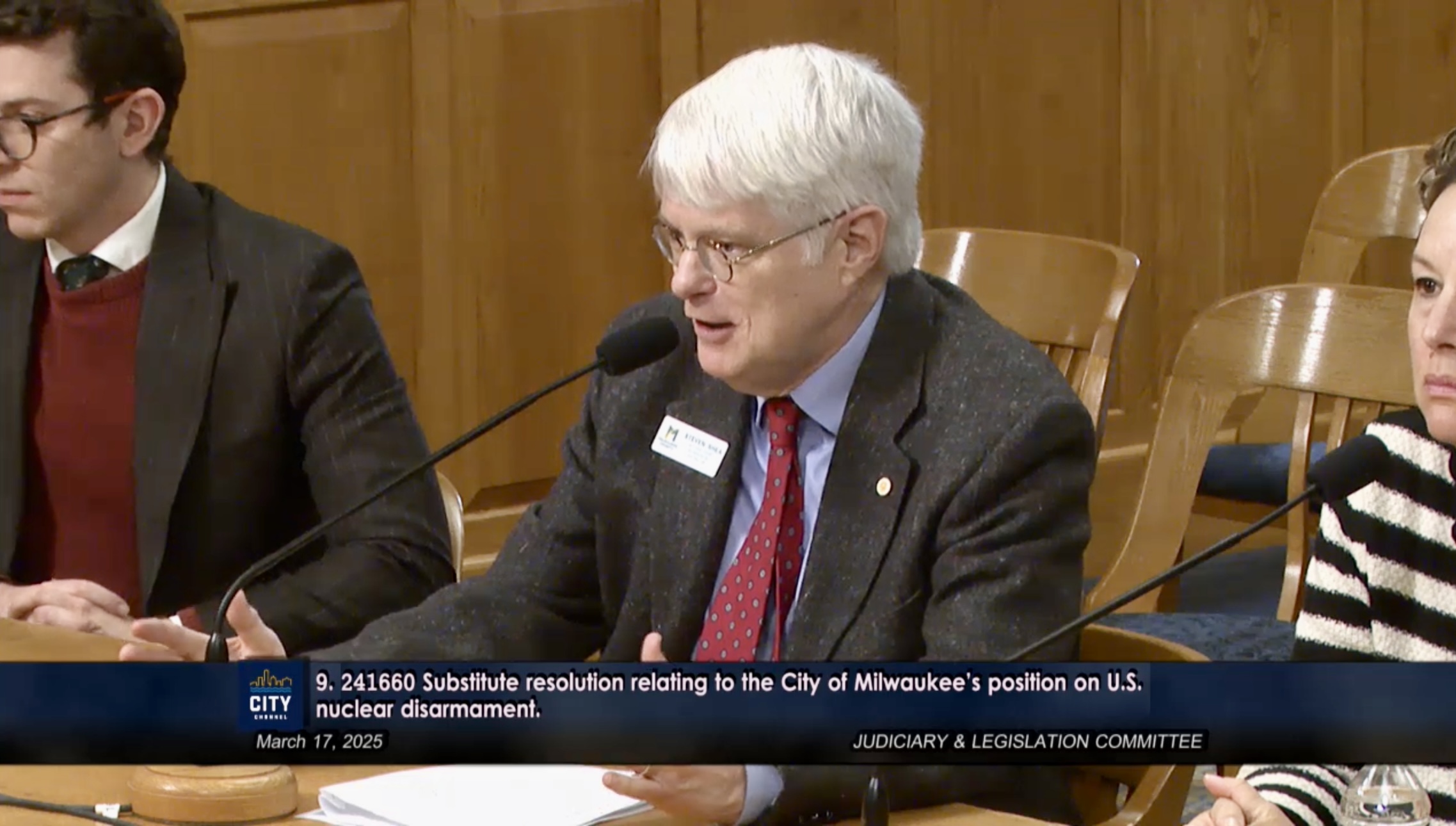Click the white papers on the desk

[474, 797]
